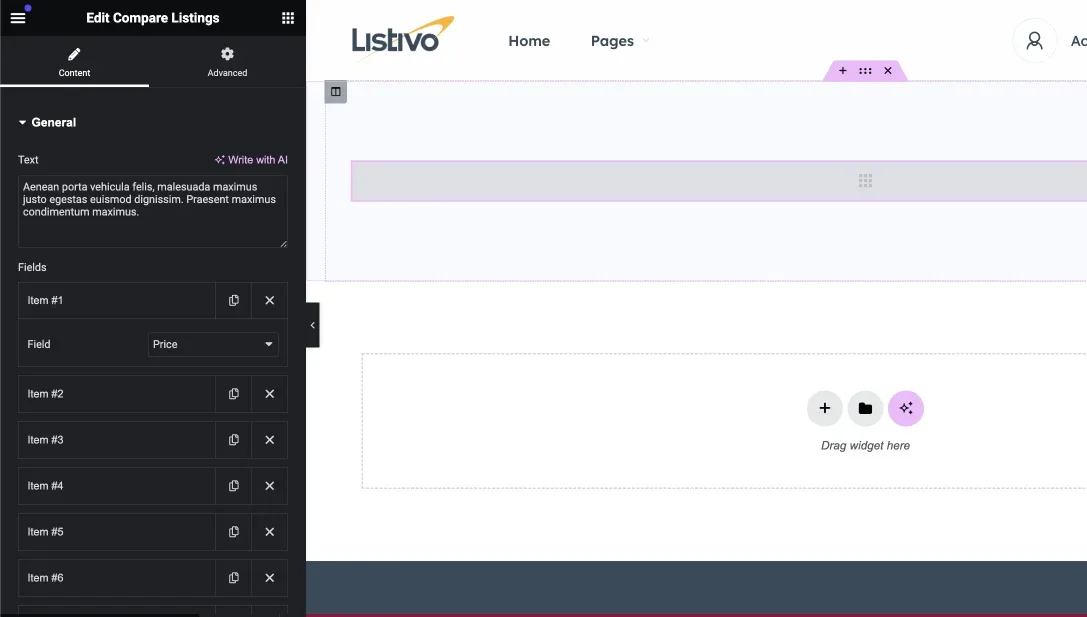Click the user account icon
Viewport: 1087px width, 617px height.
pos(1034,41)
